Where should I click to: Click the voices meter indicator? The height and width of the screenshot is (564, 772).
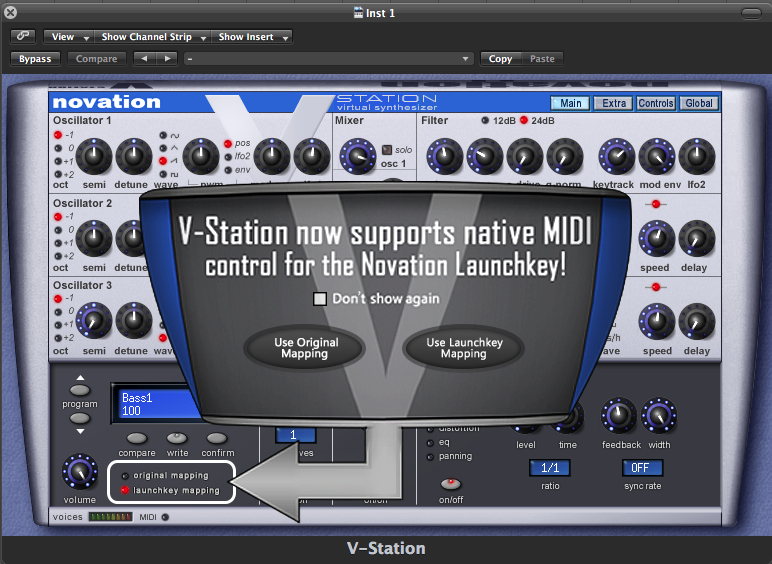[110, 517]
